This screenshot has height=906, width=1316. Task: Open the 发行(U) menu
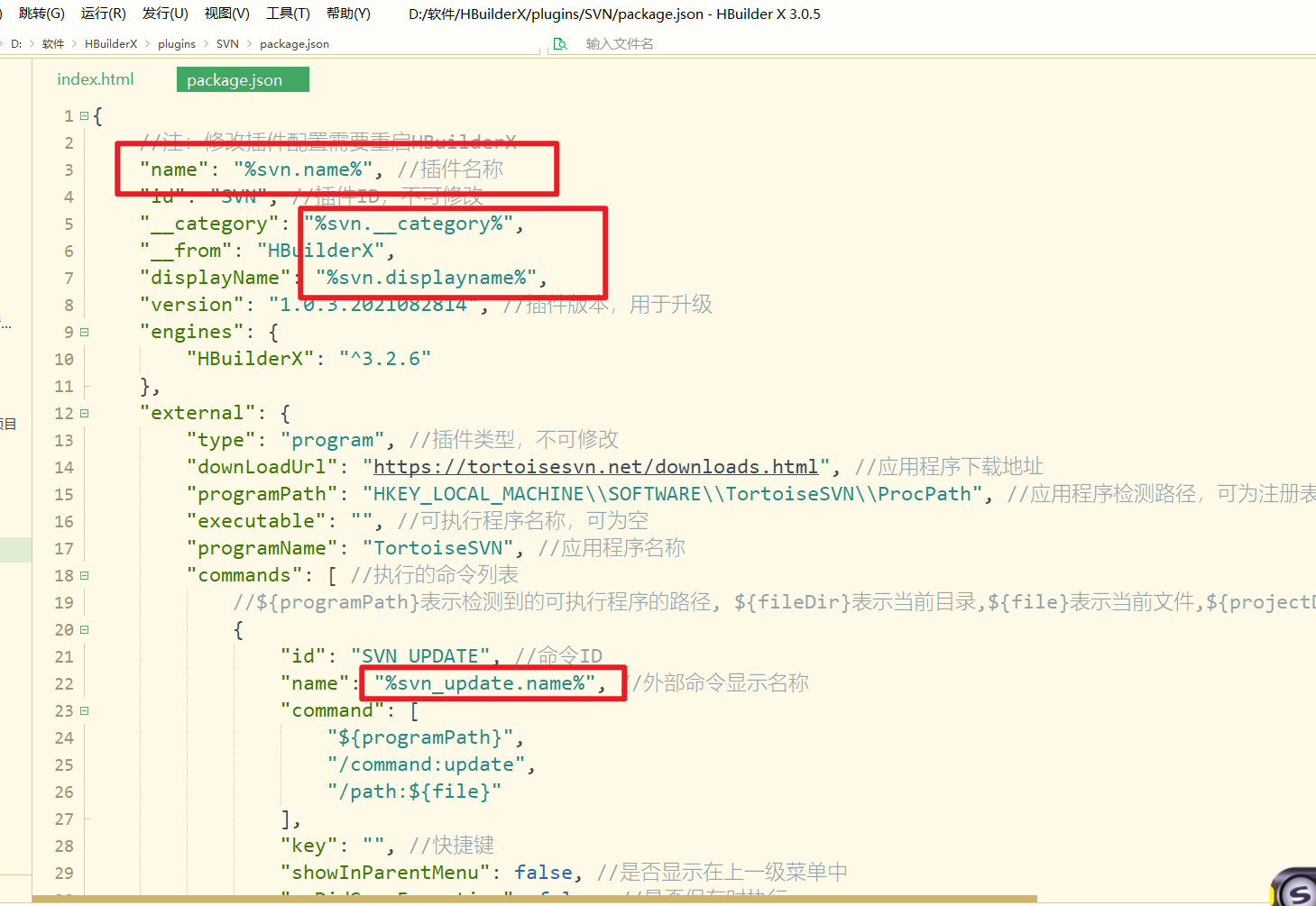tap(165, 14)
